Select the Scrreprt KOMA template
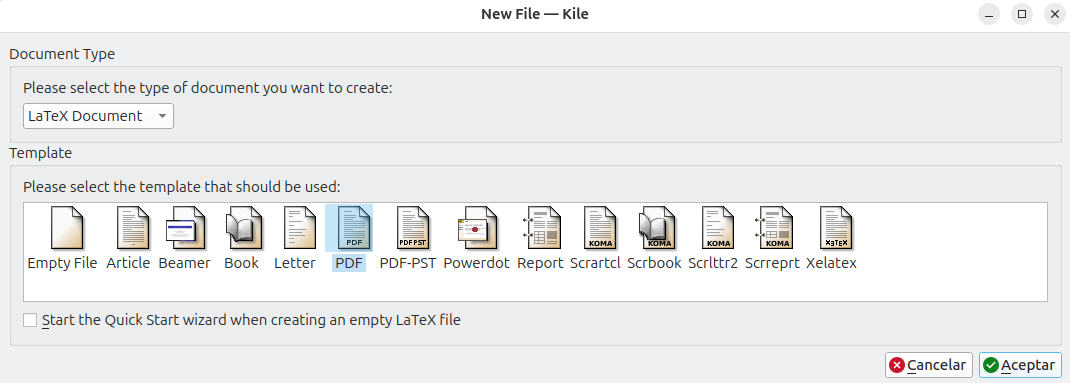 (773, 229)
